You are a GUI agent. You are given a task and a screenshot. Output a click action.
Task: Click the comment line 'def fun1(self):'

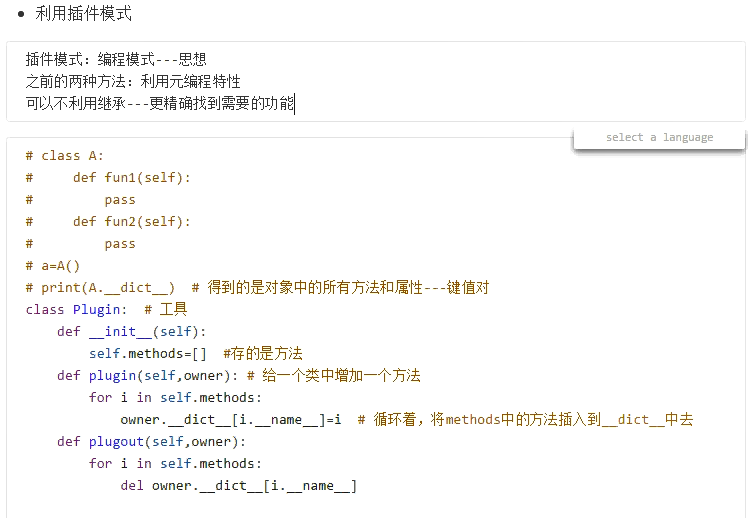pyautogui.click(x=132, y=177)
